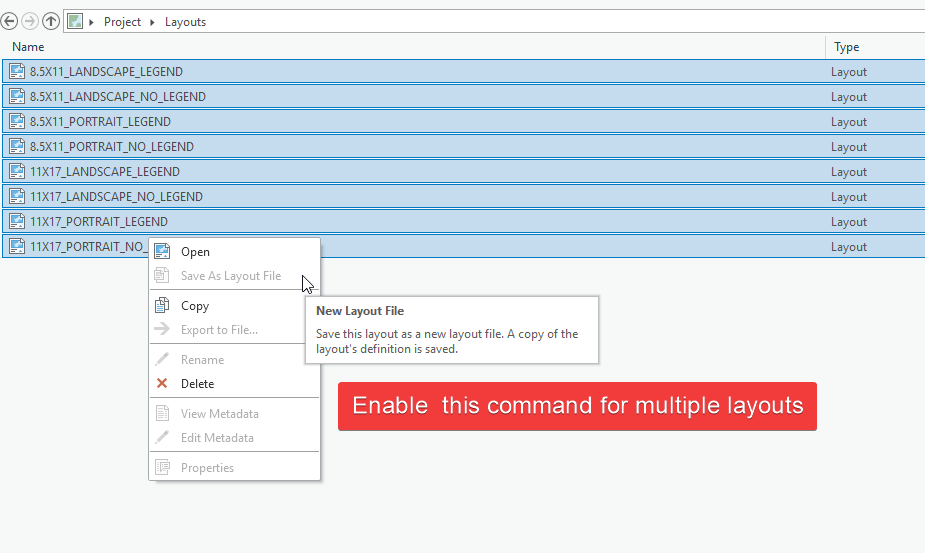Image resolution: width=925 pixels, height=553 pixels.
Task: Click the red Delete X icon
Action: coord(162,383)
